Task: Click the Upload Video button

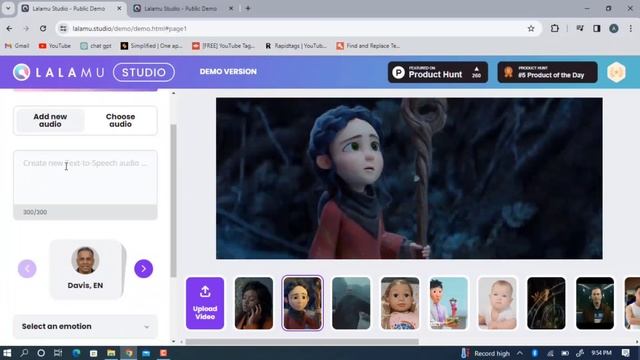Action: [205, 303]
